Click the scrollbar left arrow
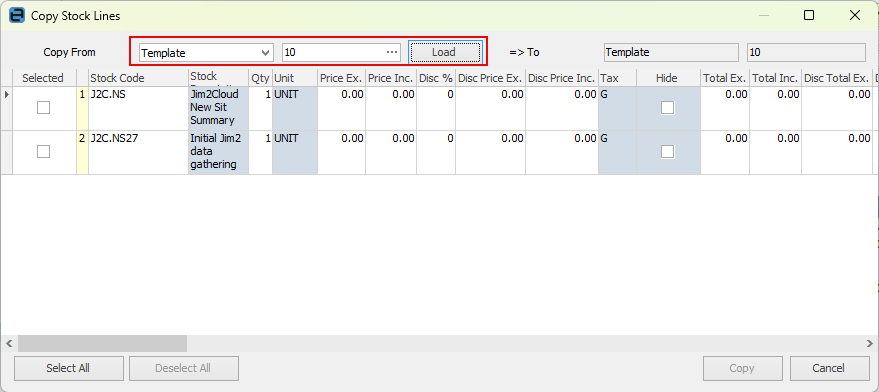This screenshot has height=392, width=879. [8, 343]
